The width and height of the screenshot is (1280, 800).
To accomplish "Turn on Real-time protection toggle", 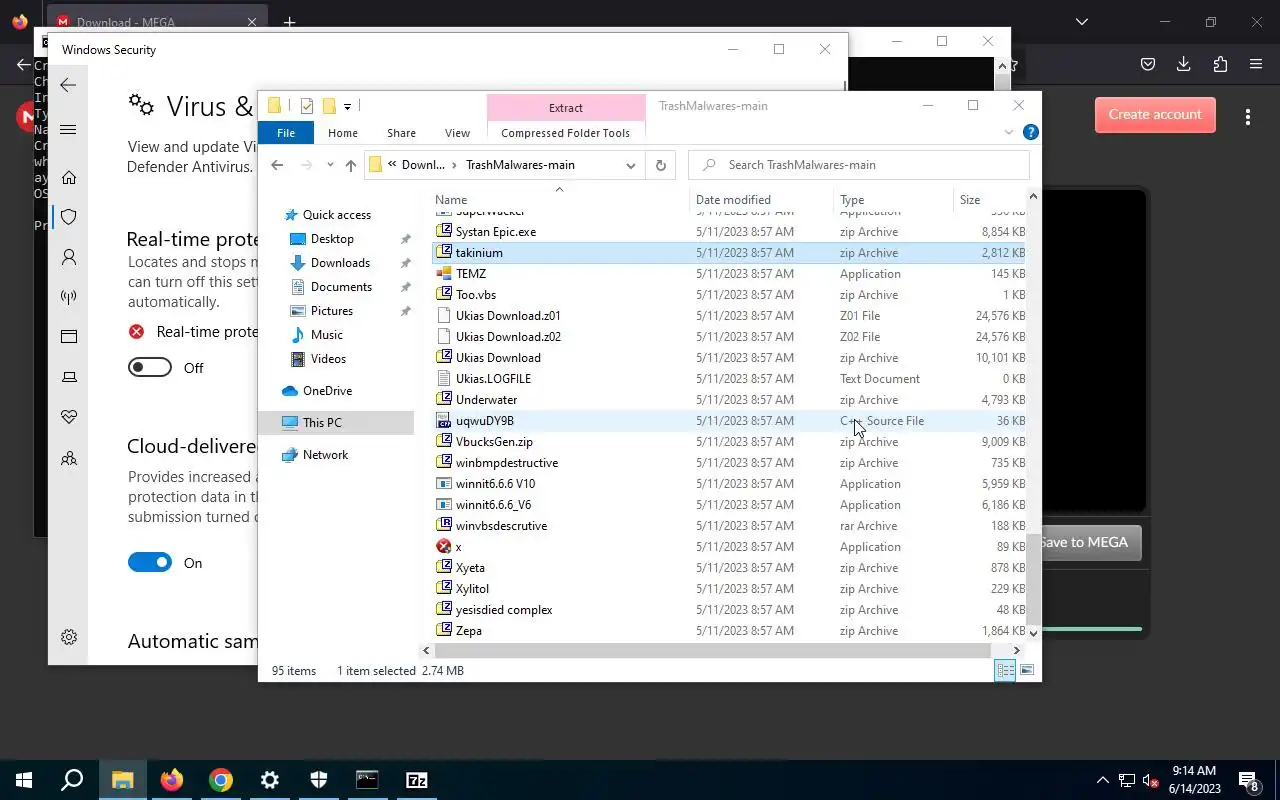I will pos(150,368).
